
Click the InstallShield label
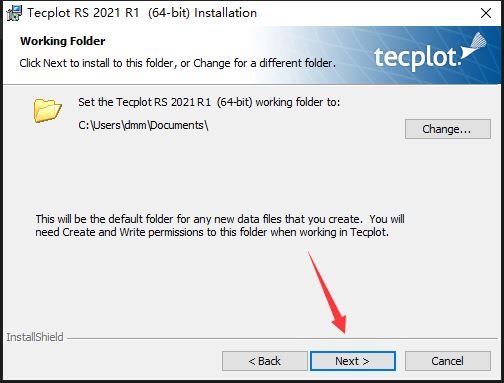point(35,337)
